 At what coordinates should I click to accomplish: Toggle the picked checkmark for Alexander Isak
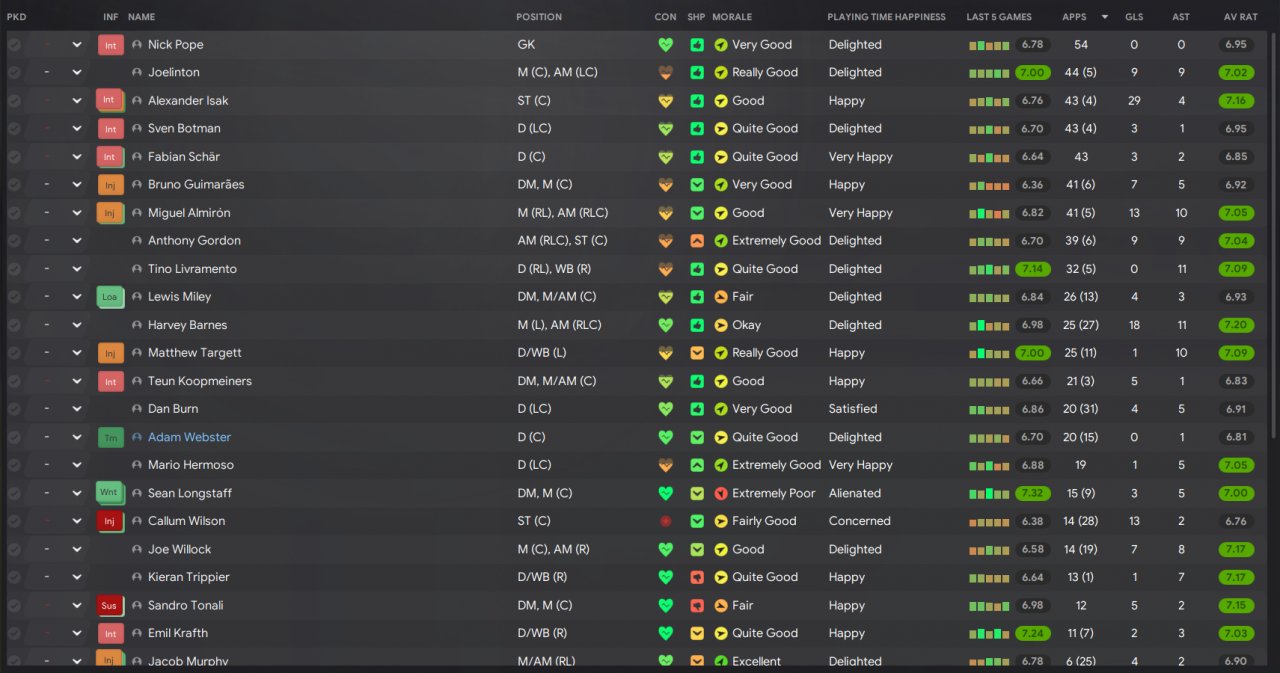(14, 101)
